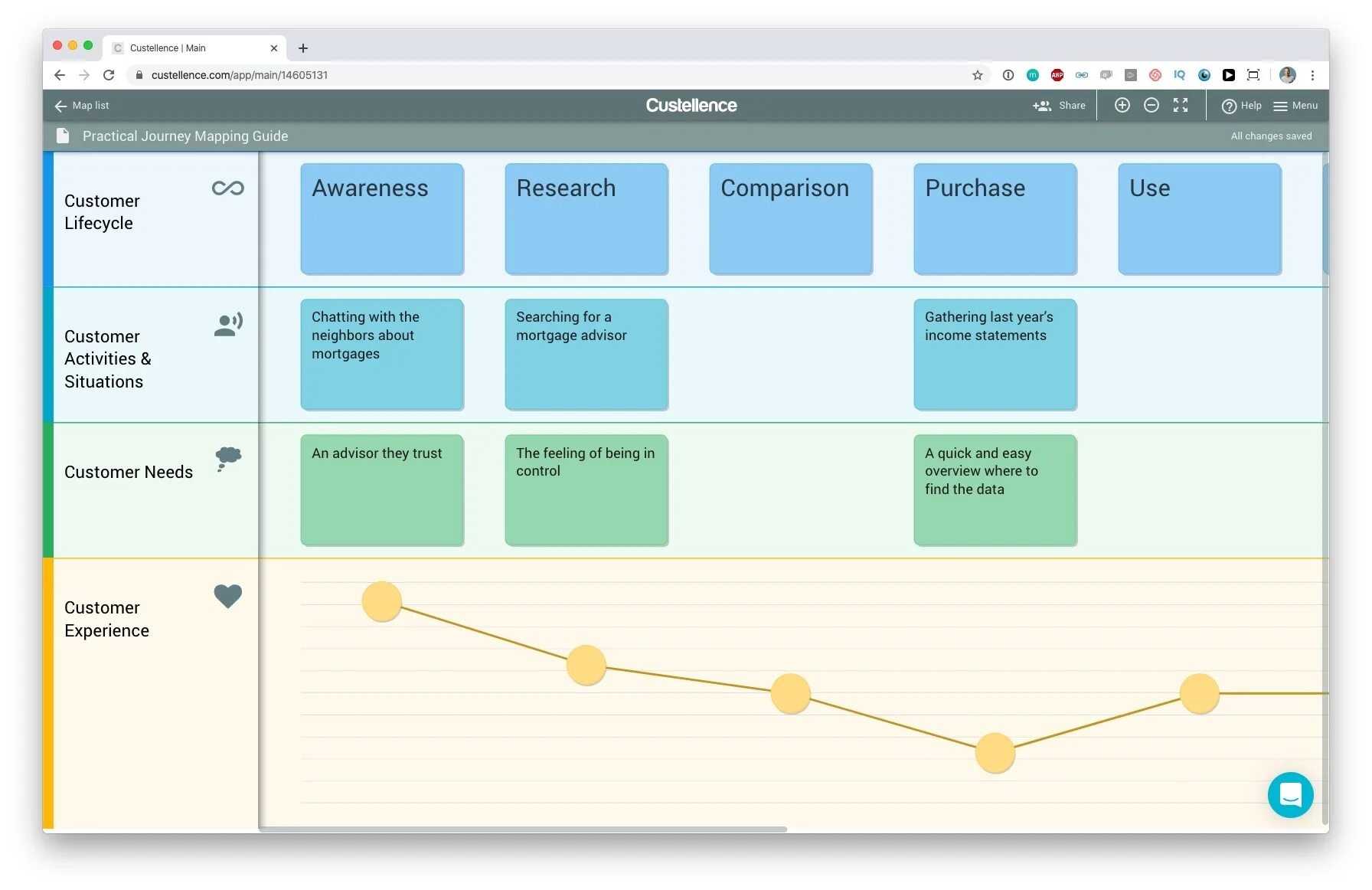Click the Research experience curve point
1372x890 pixels.
tap(586, 665)
